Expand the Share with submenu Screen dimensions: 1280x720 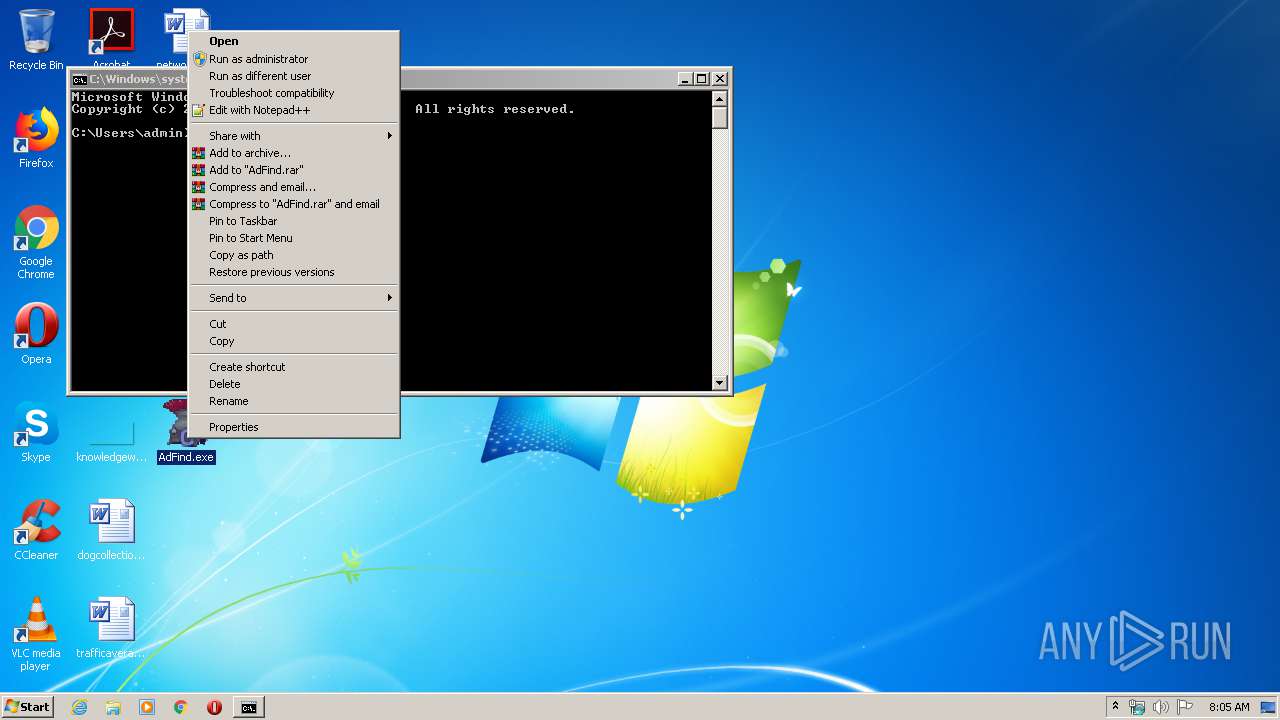point(294,136)
